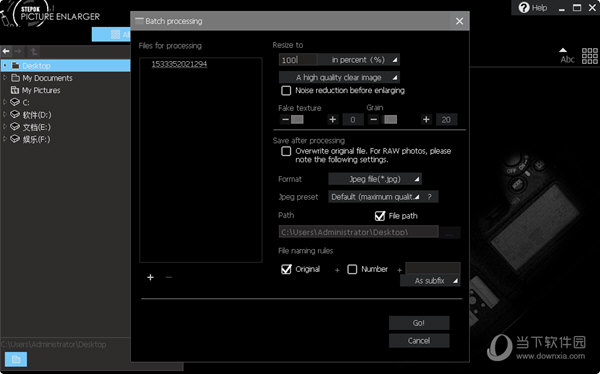Open the Jpeg preset Default dropdown
600x374 pixels.
pos(375,197)
